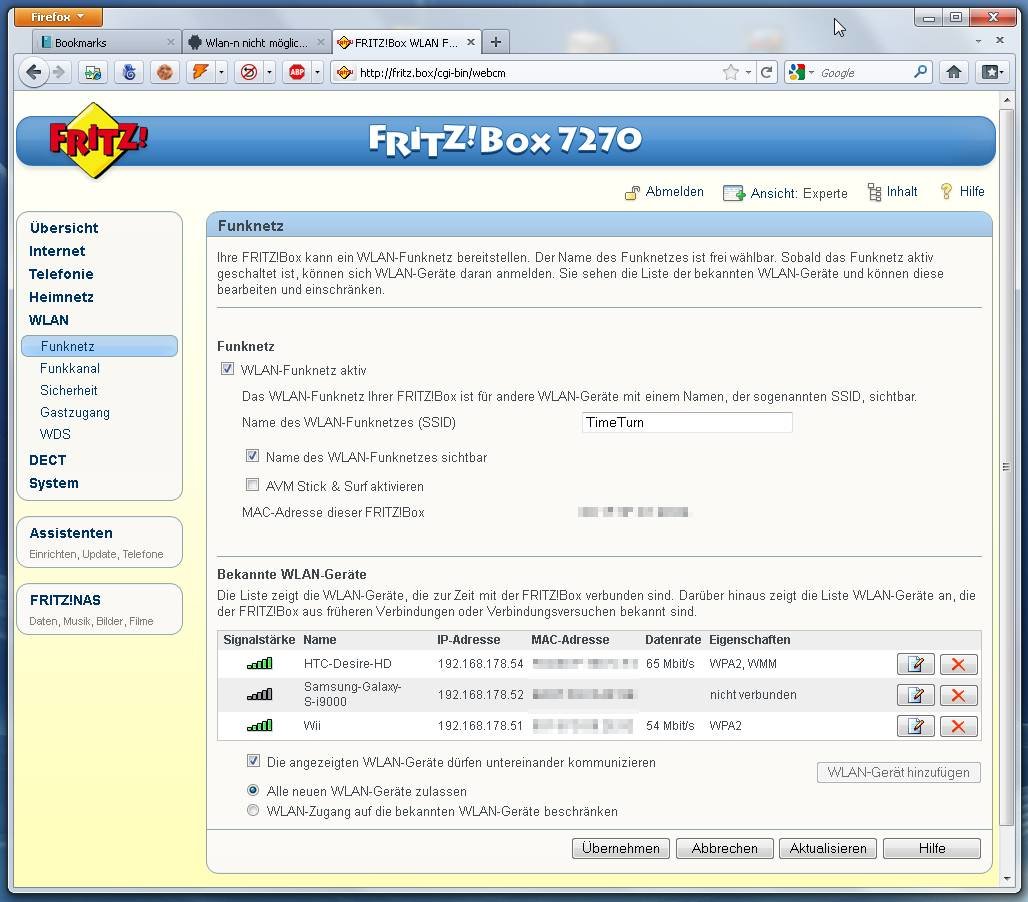The image size is (1028, 902).
Task: Expand the blocked-circle icon dropdown arrow
Action: [269, 72]
